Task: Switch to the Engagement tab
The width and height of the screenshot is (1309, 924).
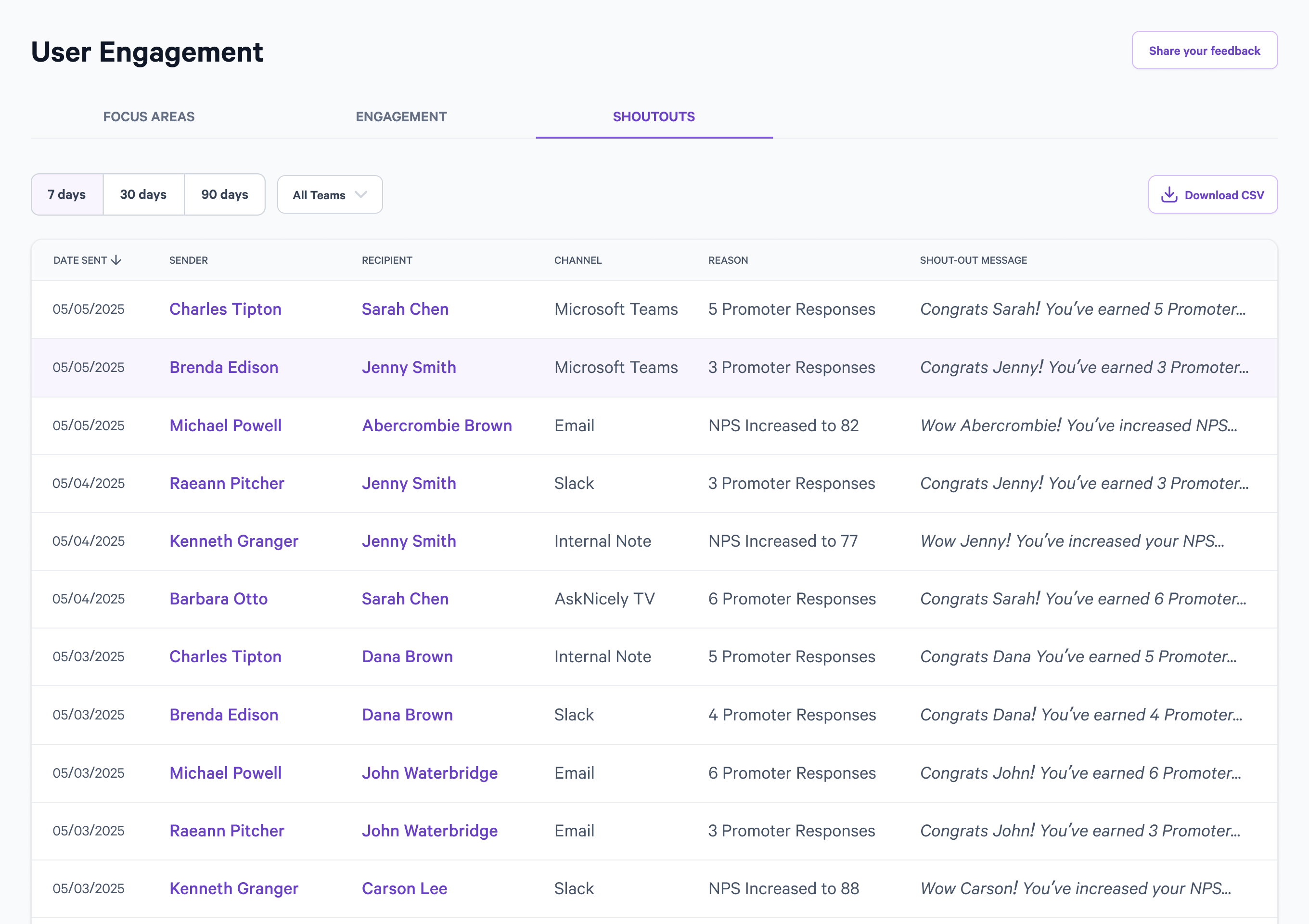Action: pos(401,117)
